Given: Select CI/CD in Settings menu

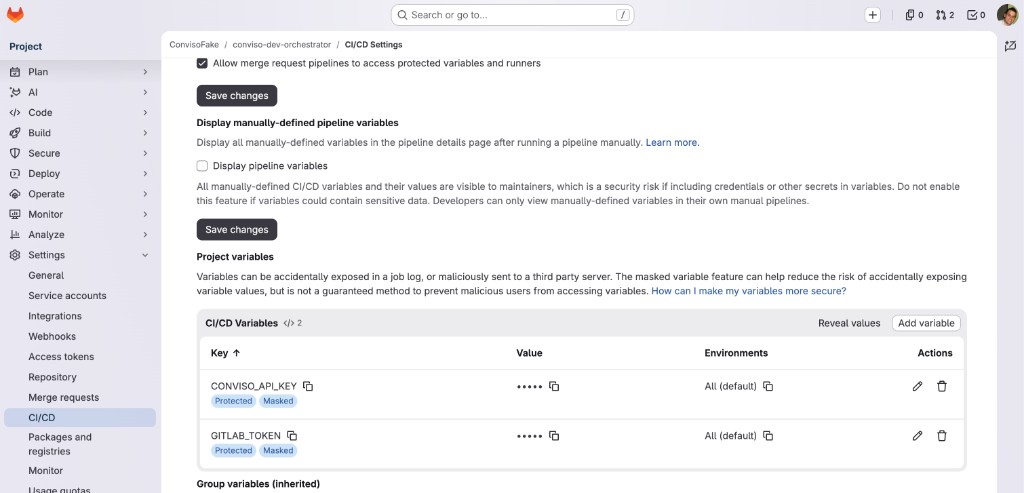Looking at the screenshot, I should pos(80,417).
